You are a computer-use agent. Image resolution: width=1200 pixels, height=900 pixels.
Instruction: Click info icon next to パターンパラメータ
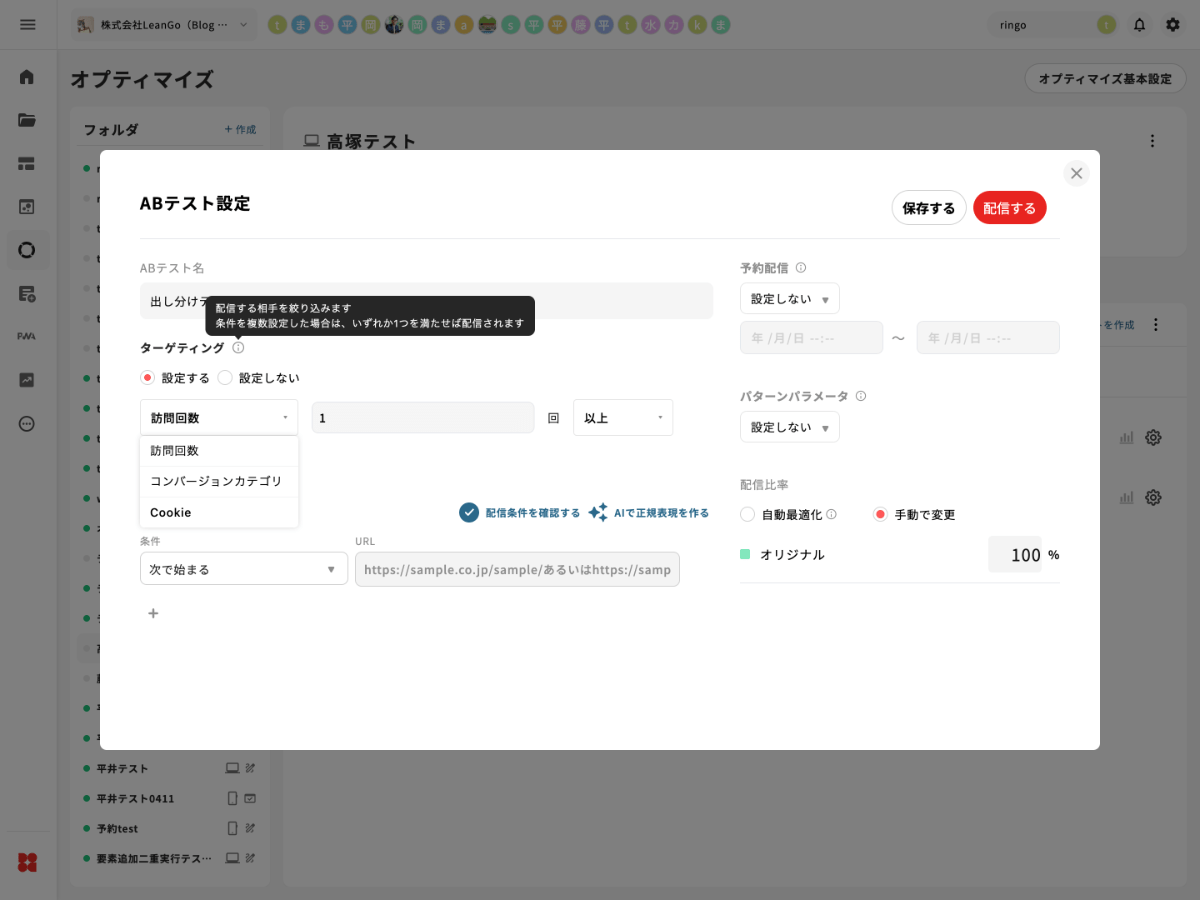(x=861, y=396)
